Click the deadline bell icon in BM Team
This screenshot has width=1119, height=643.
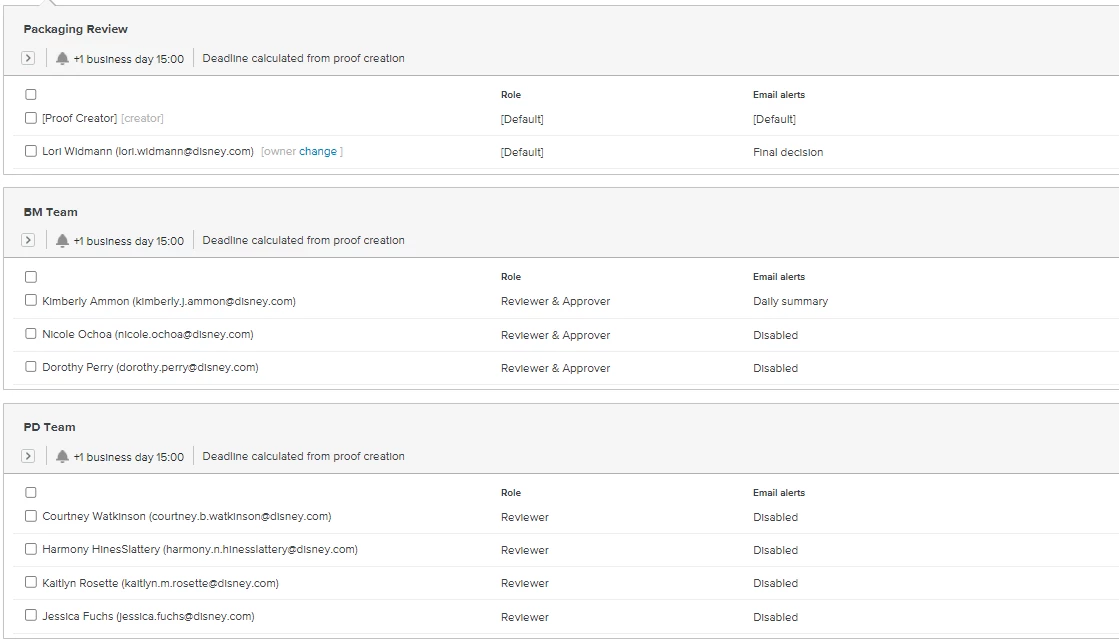click(x=62, y=241)
